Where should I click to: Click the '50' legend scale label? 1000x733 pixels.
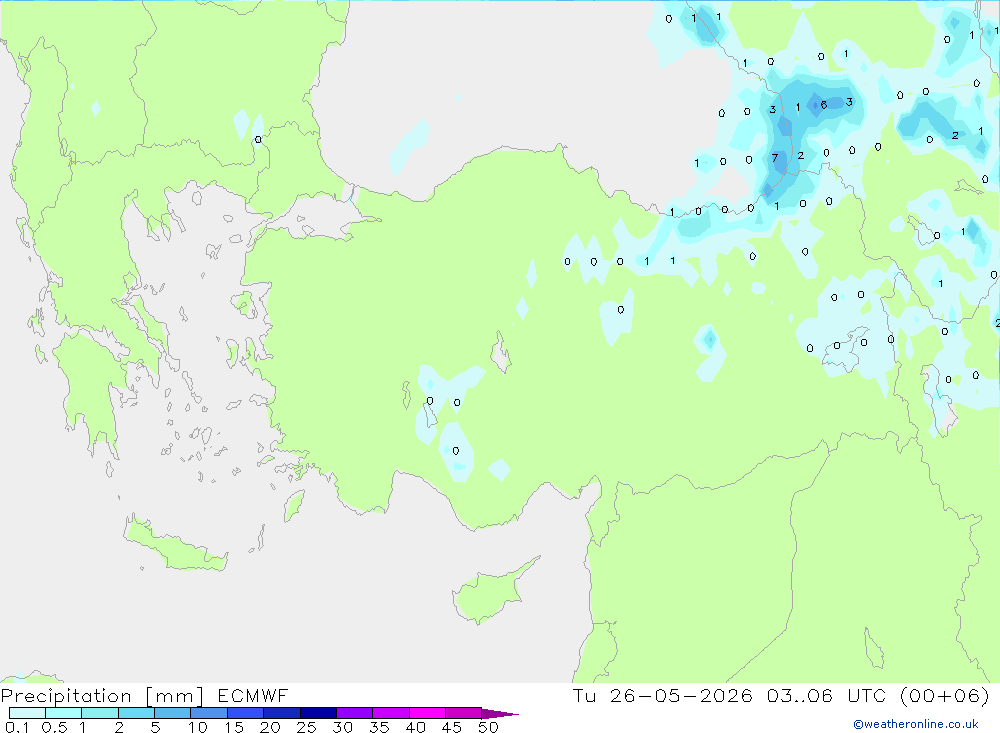488,727
